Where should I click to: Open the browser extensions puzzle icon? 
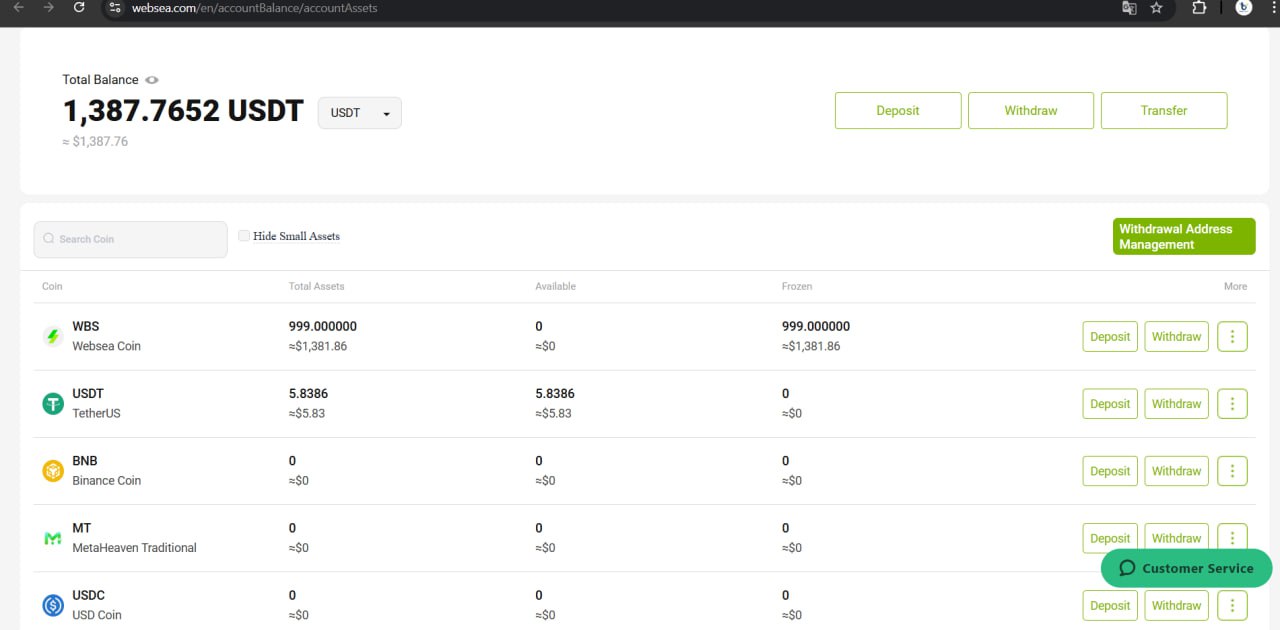(1199, 7)
